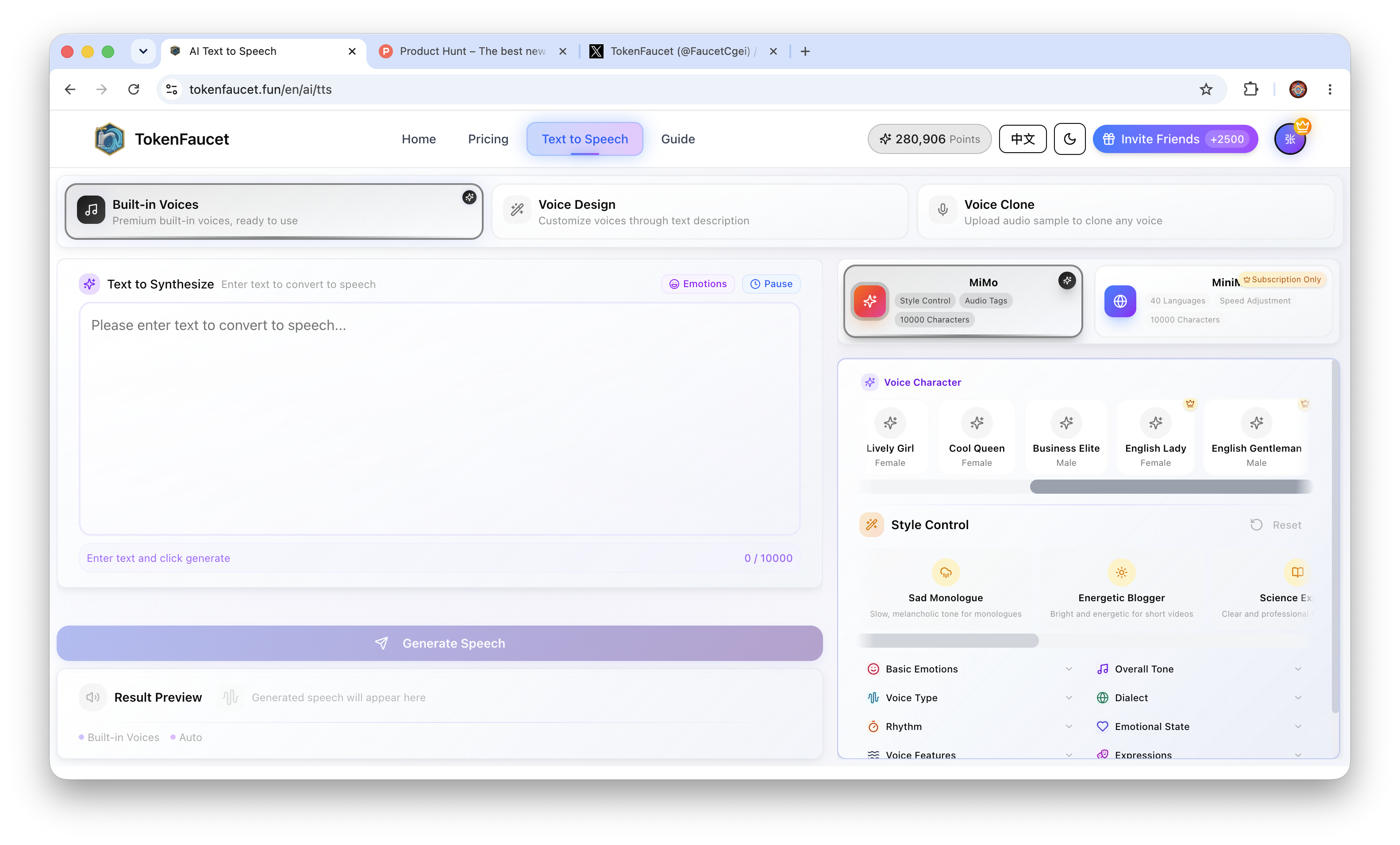Image resolution: width=1400 pixels, height=845 pixels.
Task: Select the Lively Girl voice
Action: pyautogui.click(x=890, y=438)
